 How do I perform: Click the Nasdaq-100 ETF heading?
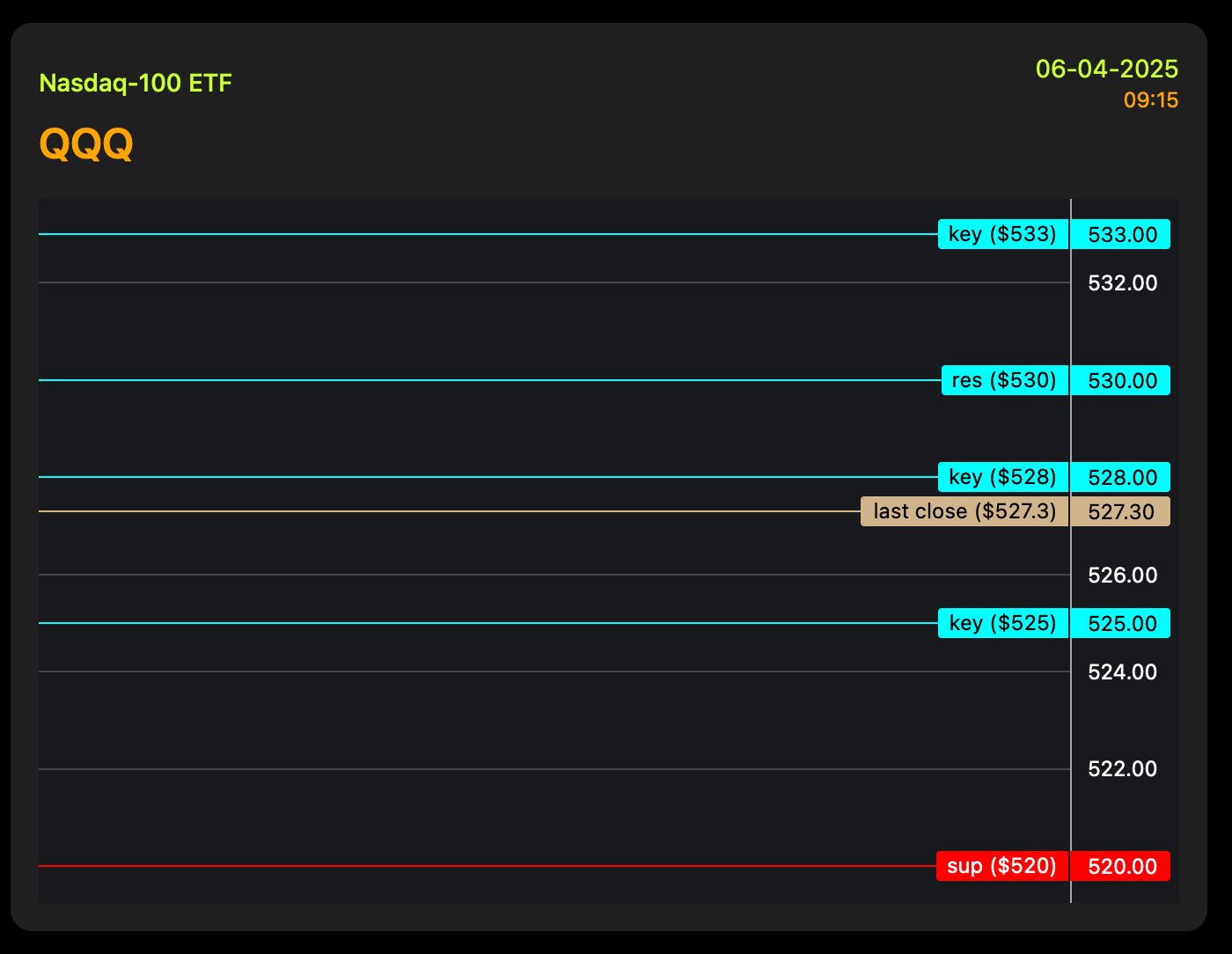click(136, 84)
